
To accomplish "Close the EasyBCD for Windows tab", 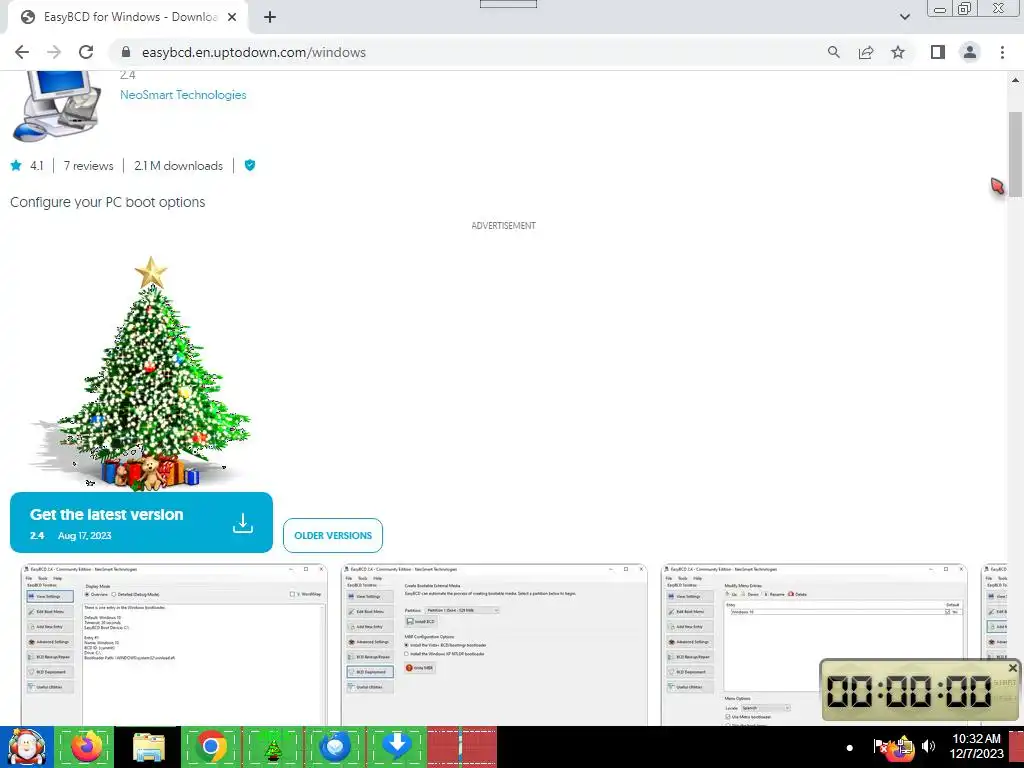I will [232, 17].
